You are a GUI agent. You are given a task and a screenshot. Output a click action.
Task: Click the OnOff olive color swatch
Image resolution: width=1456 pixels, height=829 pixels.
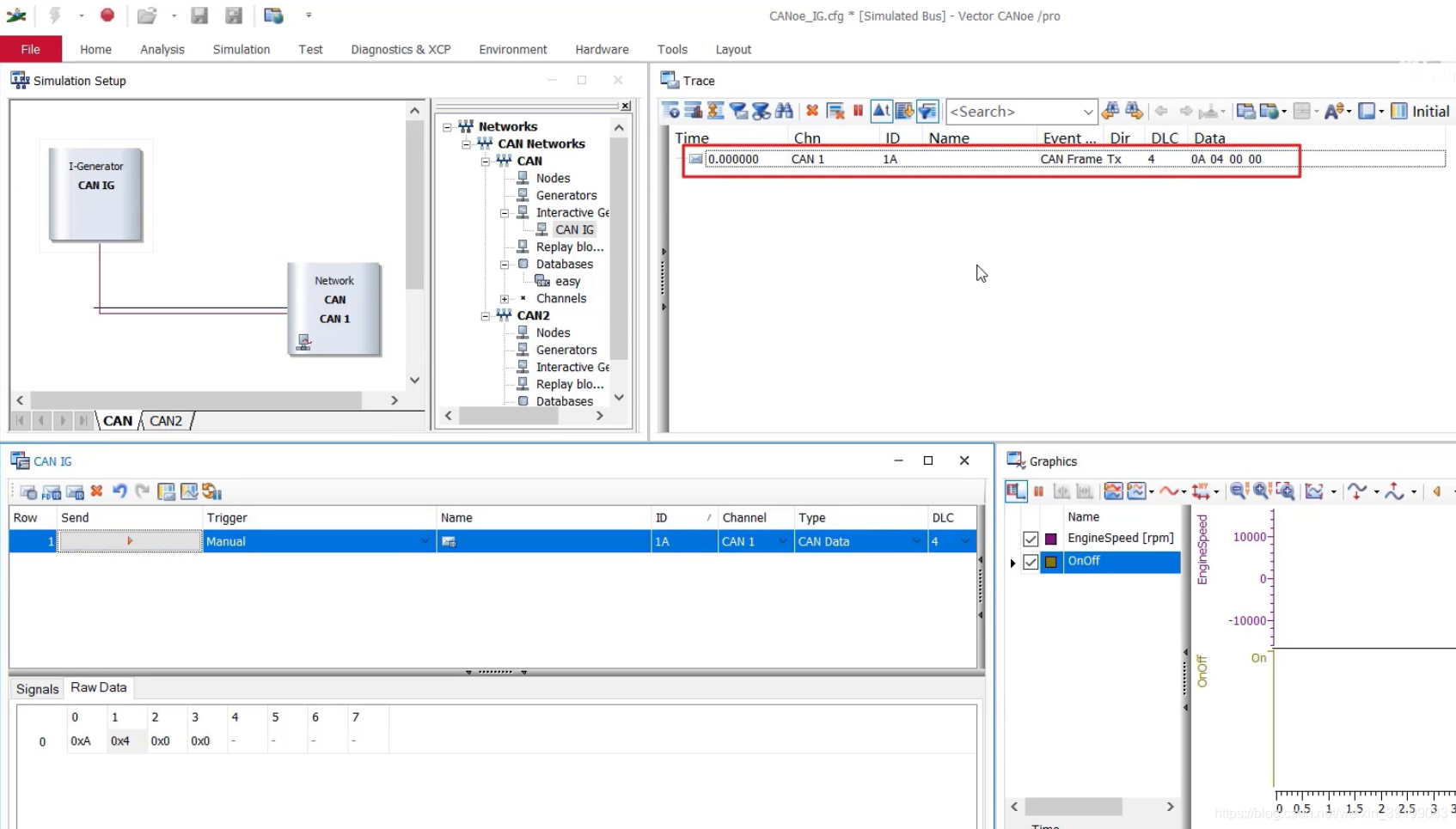(1050, 562)
